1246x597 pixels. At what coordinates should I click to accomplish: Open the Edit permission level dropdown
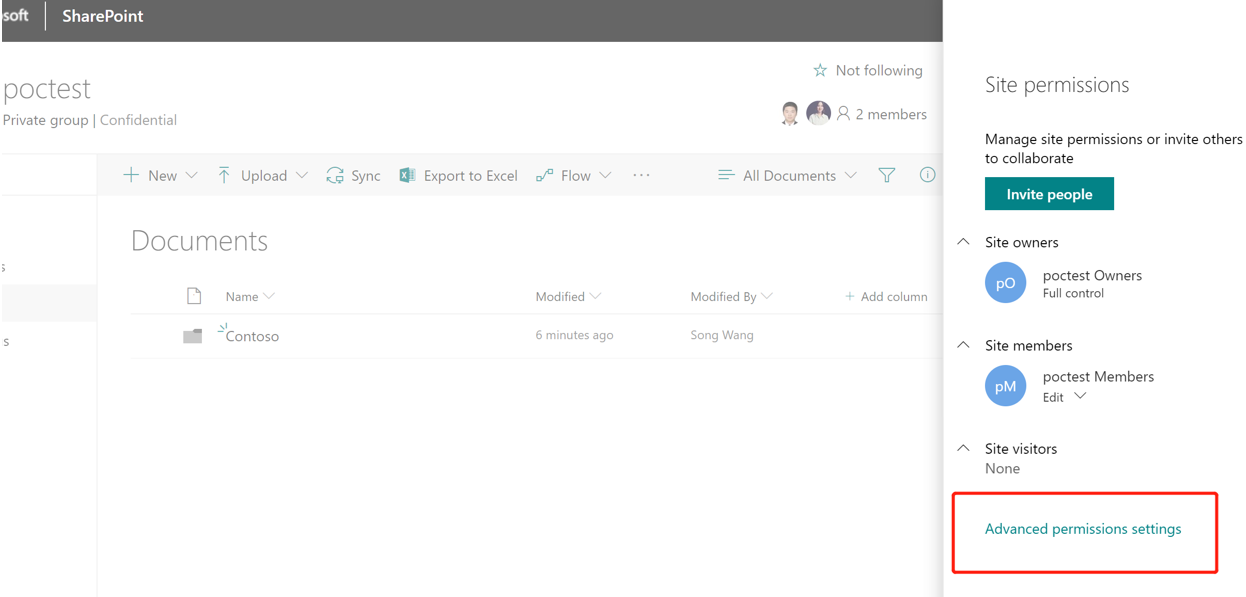tap(1064, 397)
